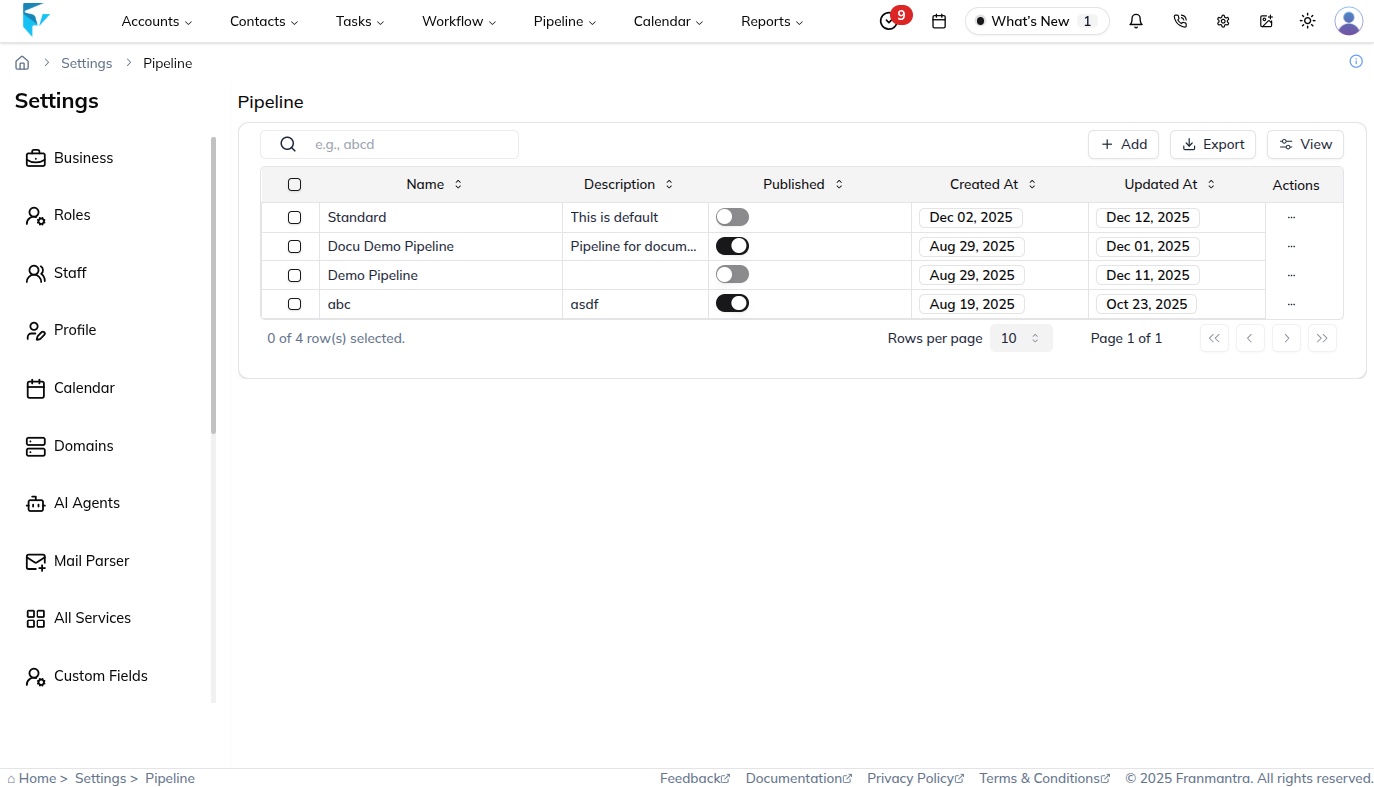The image size is (1374, 787).
Task: Expand the Accounts menu
Action: pyautogui.click(x=156, y=21)
